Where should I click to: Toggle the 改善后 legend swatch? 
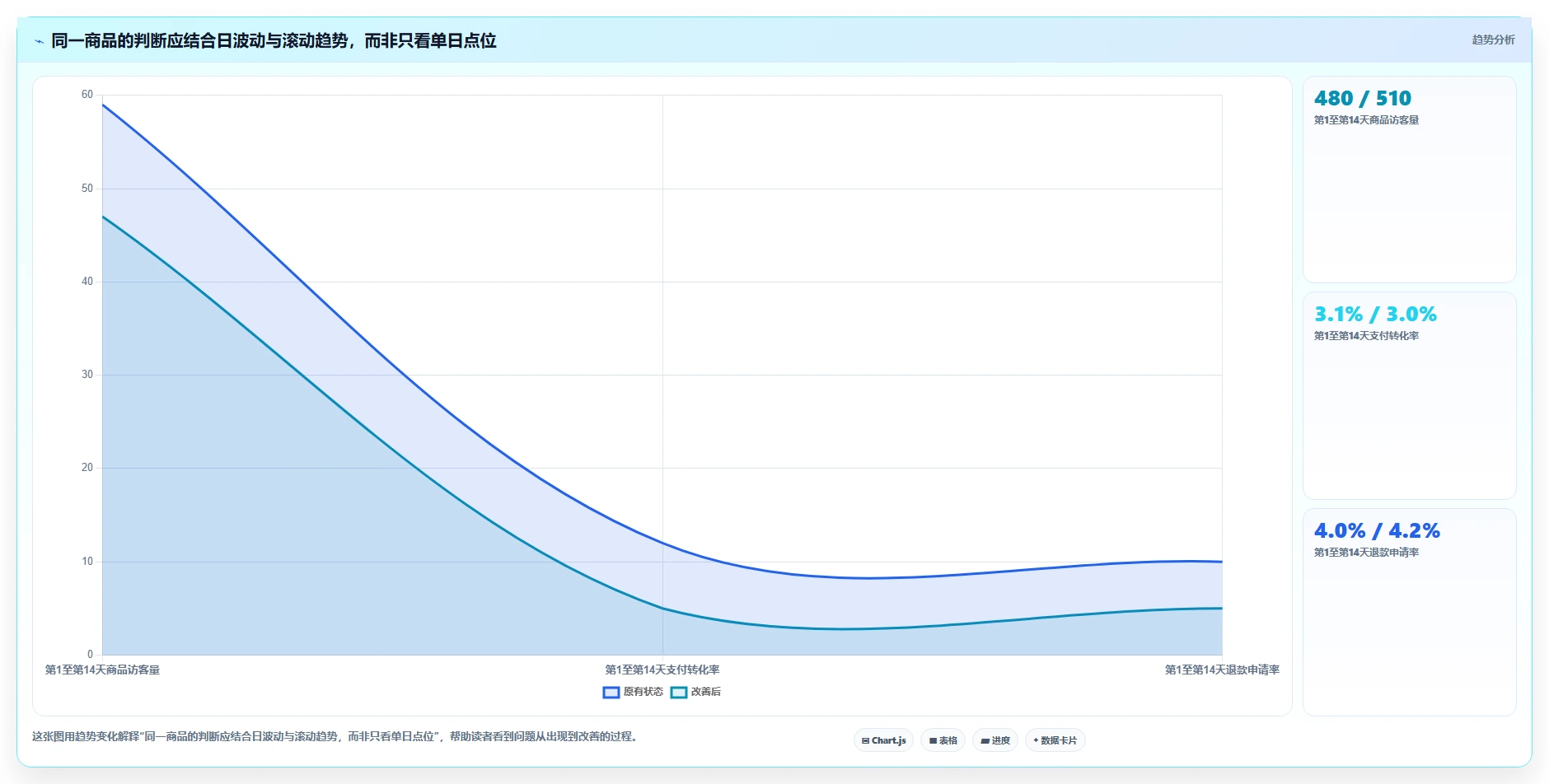click(x=678, y=693)
